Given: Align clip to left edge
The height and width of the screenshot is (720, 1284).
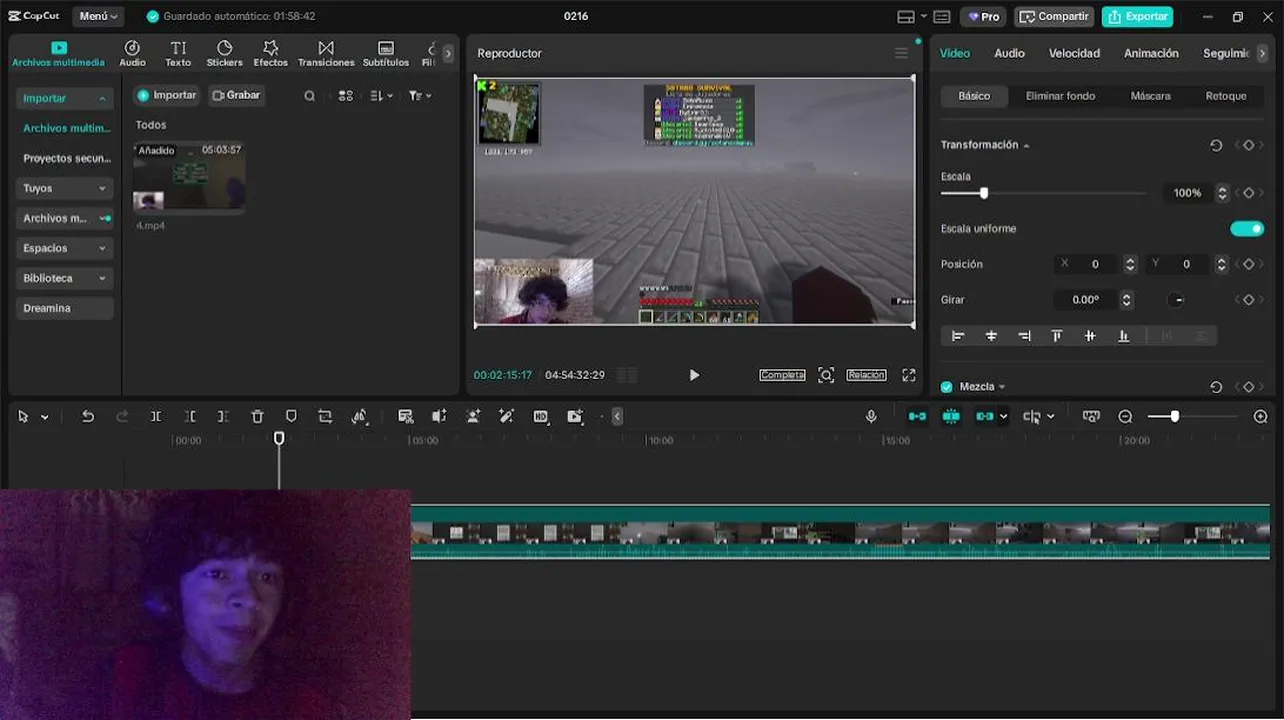Looking at the screenshot, I should click(958, 336).
